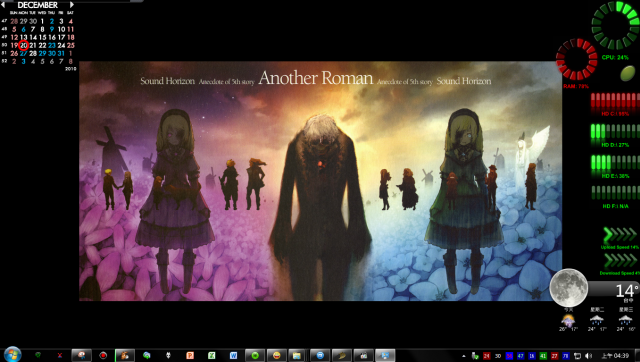The image size is (640, 362).
Task: Select December 31 in the calendar
Action: 61,53
